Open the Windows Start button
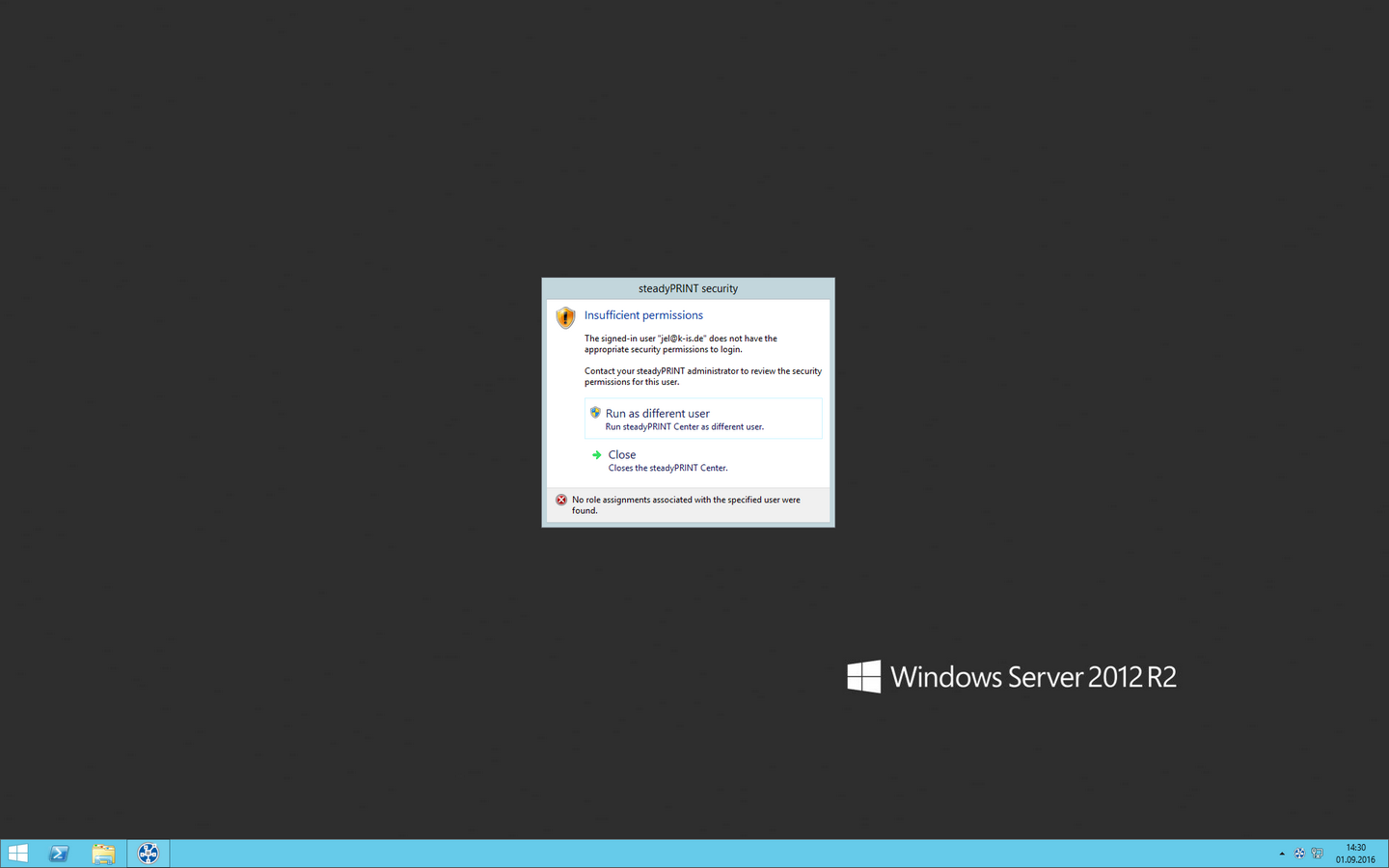Viewport: 1389px width, 868px height. coord(17,854)
